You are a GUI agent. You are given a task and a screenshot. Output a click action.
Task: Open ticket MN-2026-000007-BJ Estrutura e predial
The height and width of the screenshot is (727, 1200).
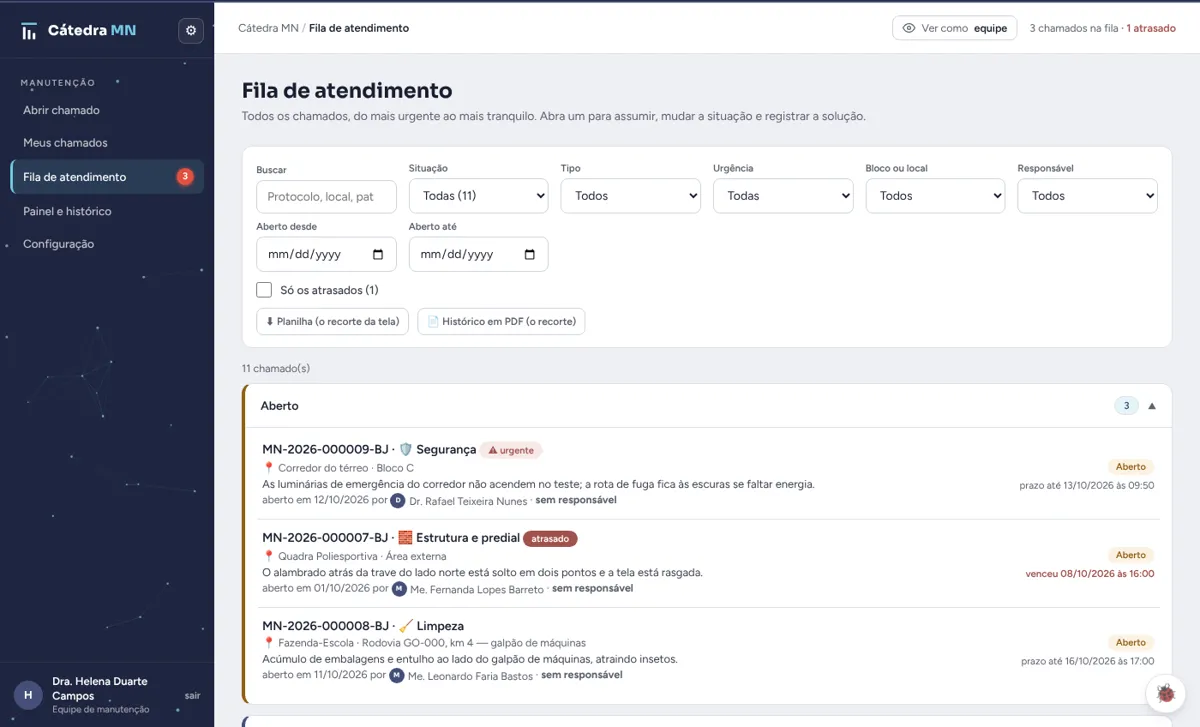coord(709,563)
